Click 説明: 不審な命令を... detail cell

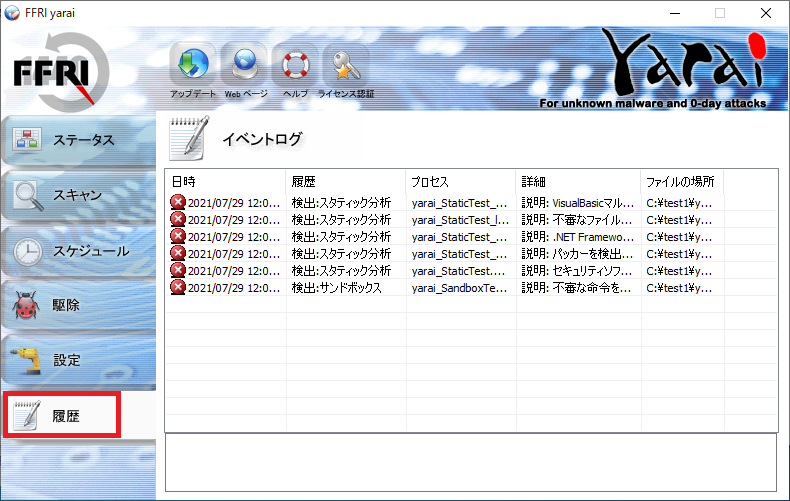[x=576, y=288]
